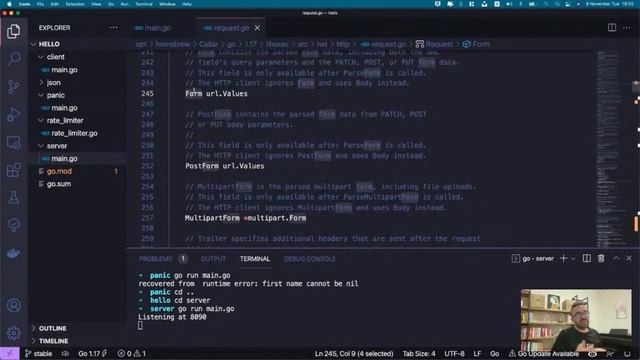Open the Extensions view
The height and width of the screenshot is (360, 640).
(13, 170)
